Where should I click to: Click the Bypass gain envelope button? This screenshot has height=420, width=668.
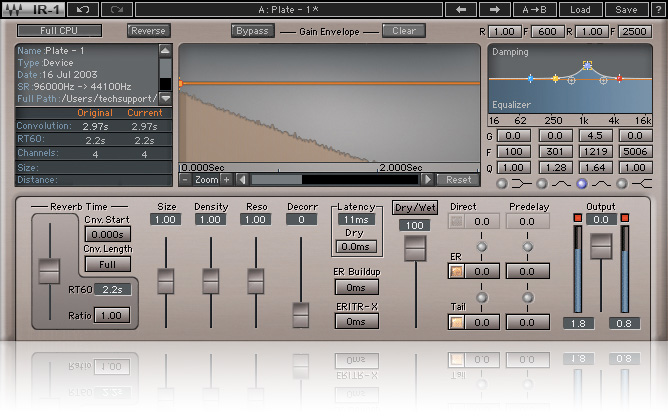[x=251, y=31]
